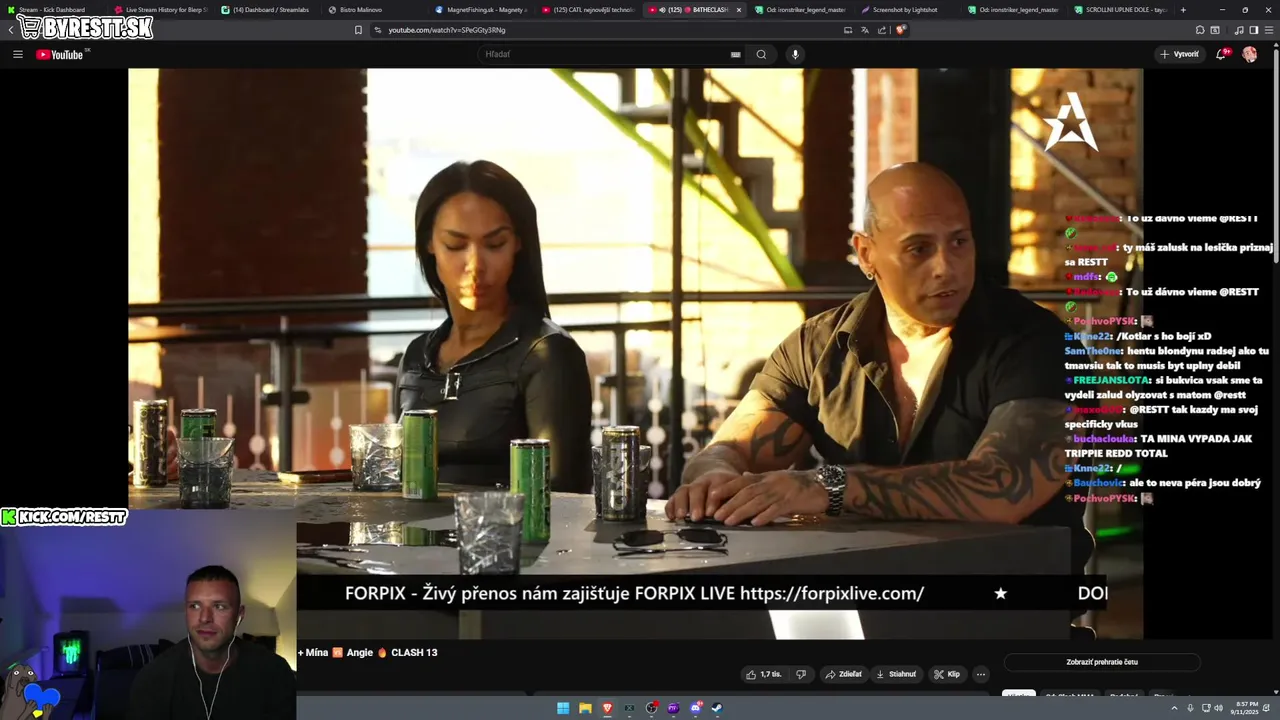This screenshot has height=720, width=1280.
Task: Open the browser music note media control icon
Action: (1238, 30)
